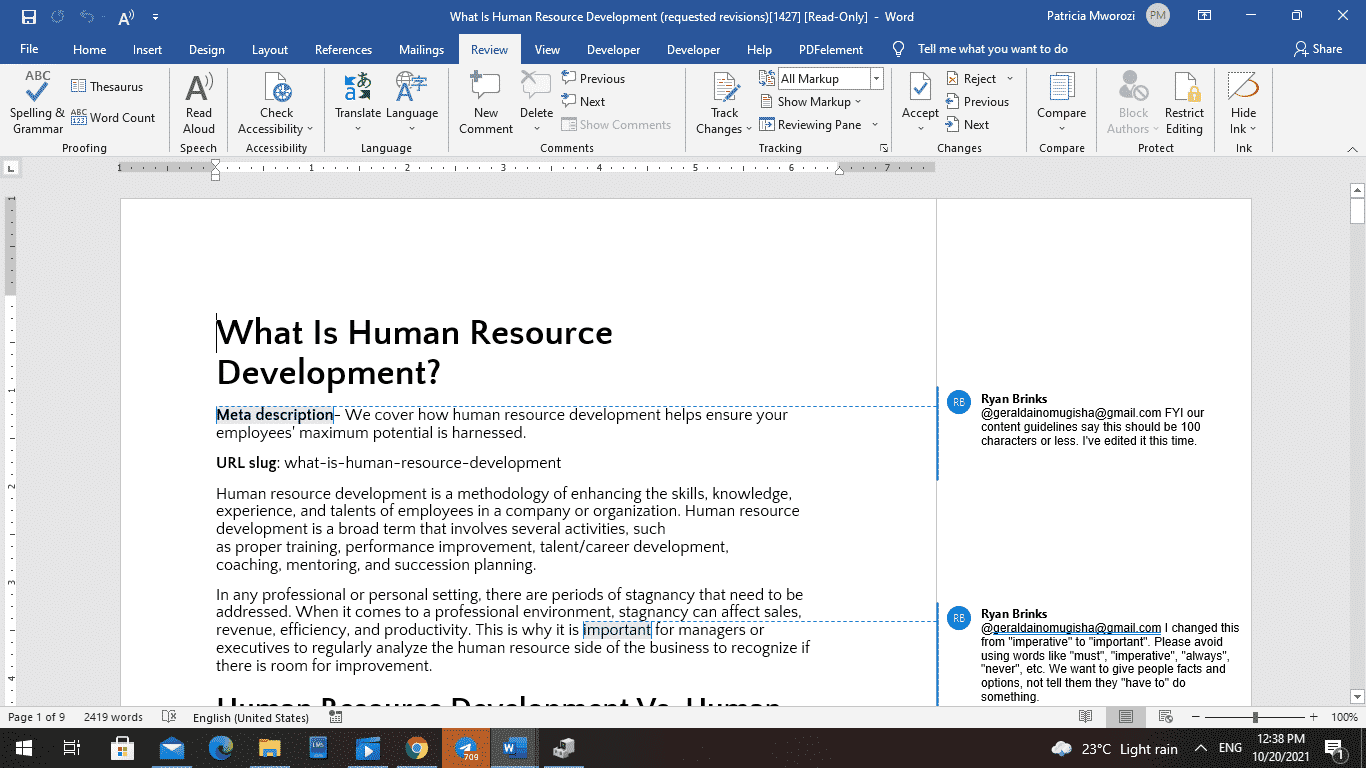Open the All Markup dropdown
The width and height of the screenshot is (1366, 768).
tap(875, 78)
